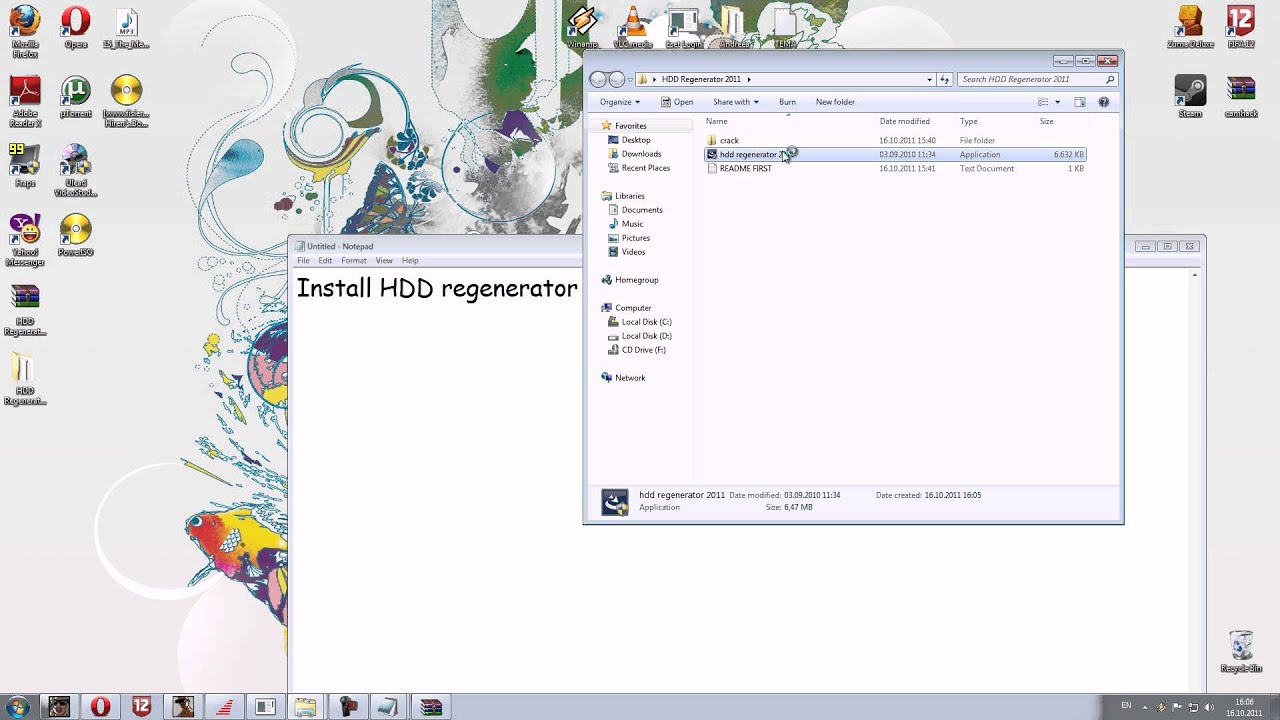Open Recent Places in navigation pane

pyautogui.click(x=646, y=168)
